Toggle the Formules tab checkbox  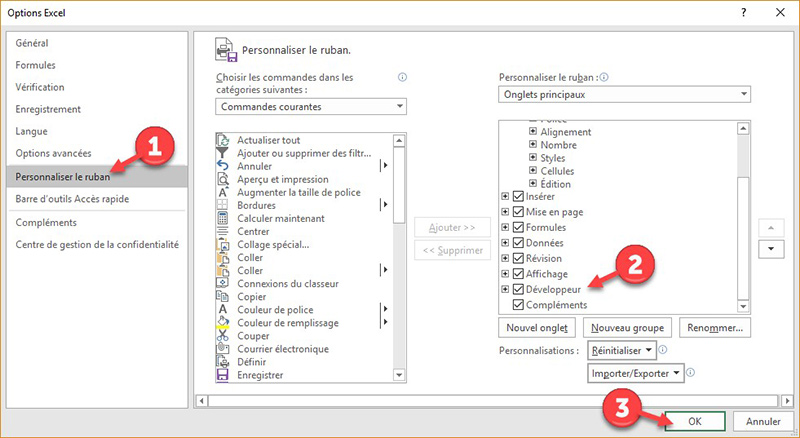pos(518,227)
